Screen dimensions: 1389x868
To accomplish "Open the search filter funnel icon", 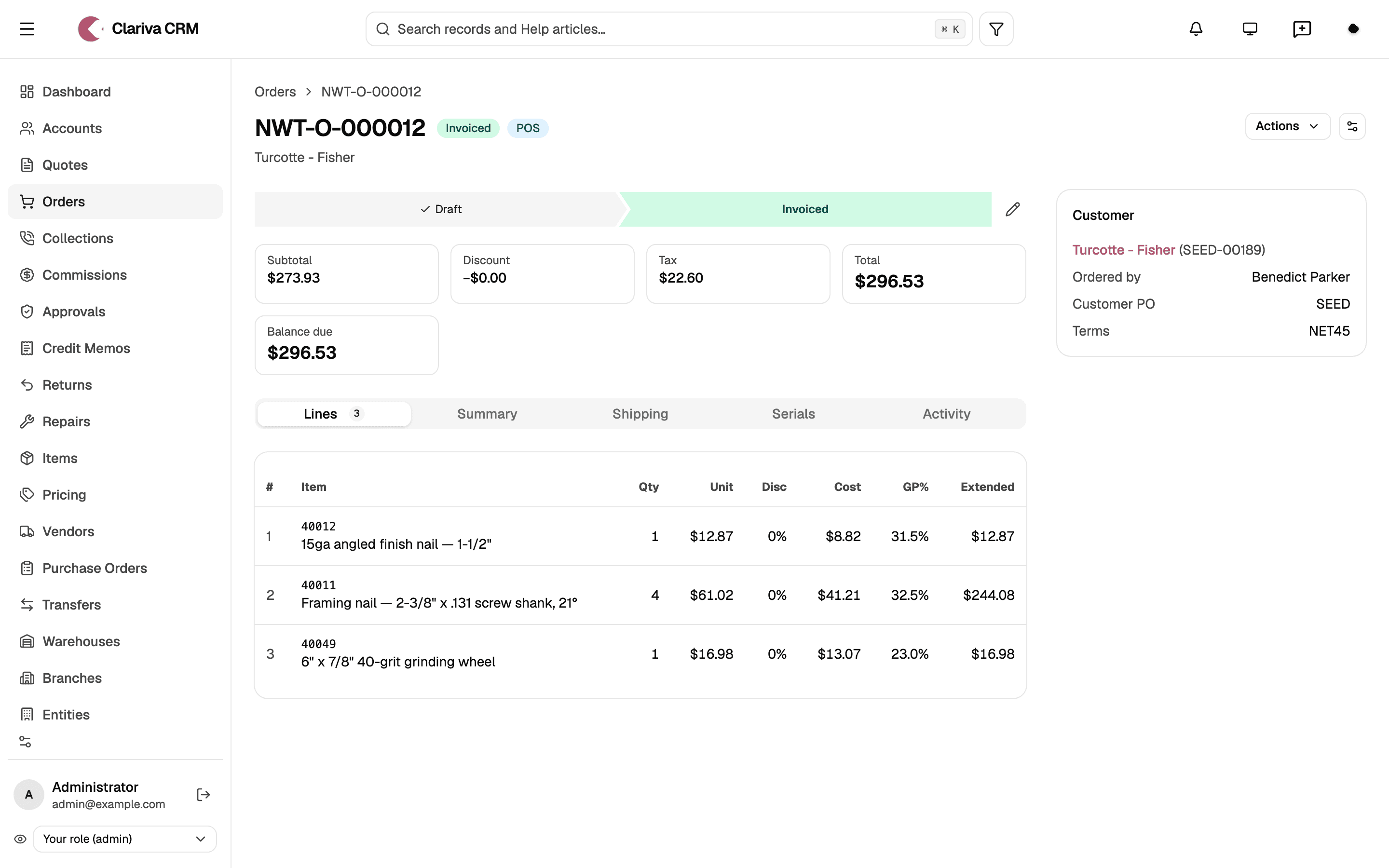I will point(996,29).
